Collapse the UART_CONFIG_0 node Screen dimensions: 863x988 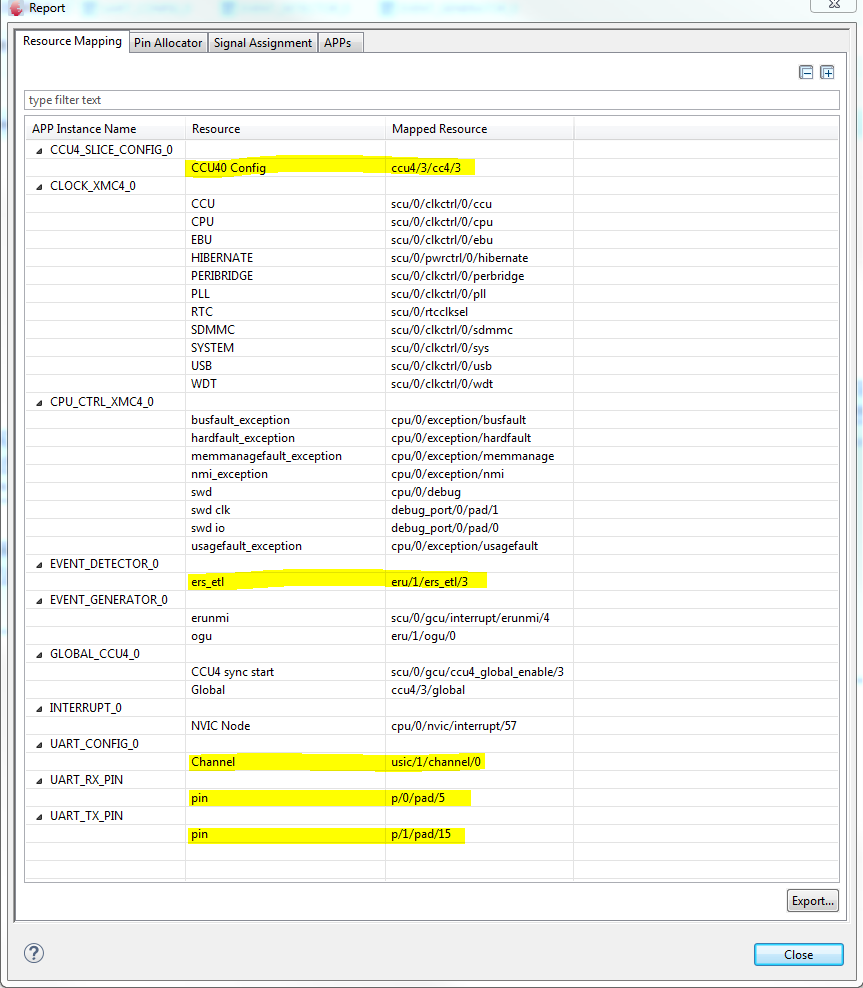pos(39,745)
